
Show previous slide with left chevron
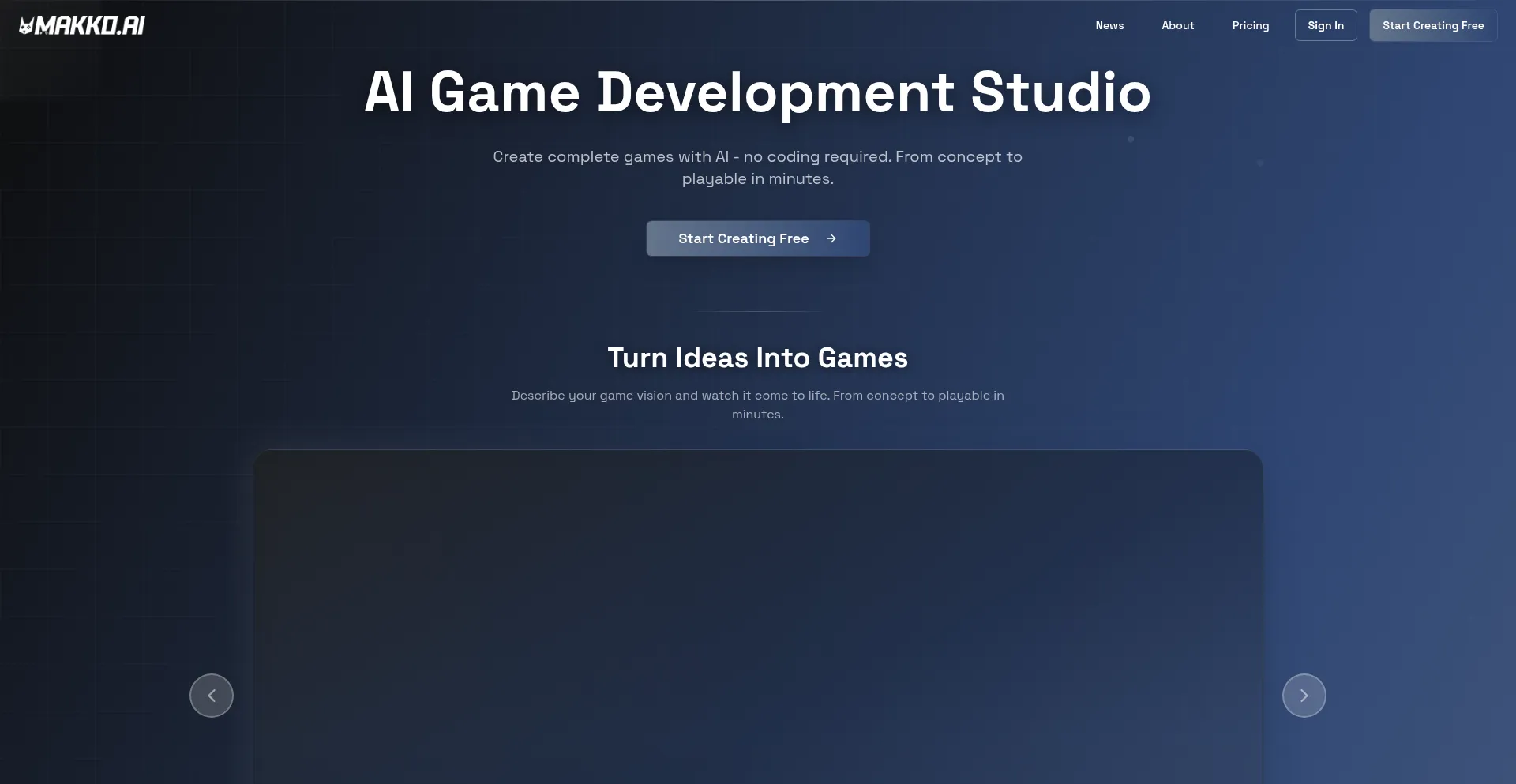[212, 696]
